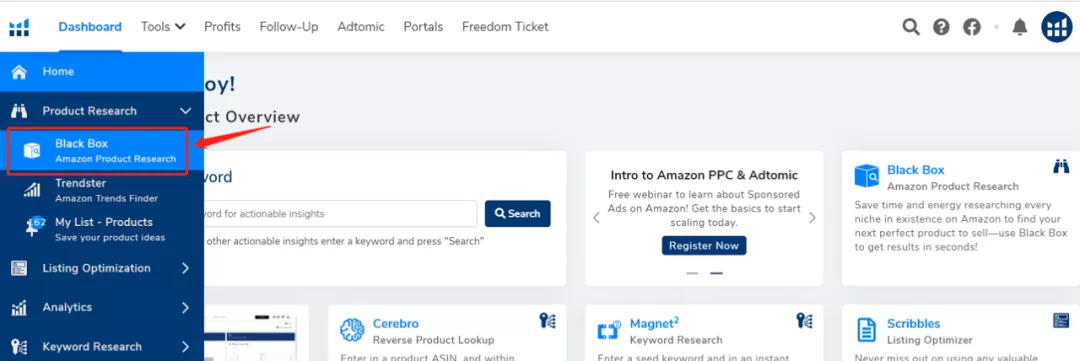Viewport: 1080px width, 361px height.
Task: Expand the Analytics section arrow
Action: point(185,307)
